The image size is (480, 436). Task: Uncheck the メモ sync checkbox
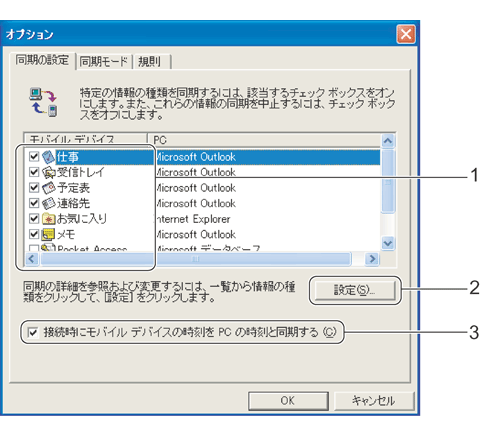pyautogui.click(x=34, y=234)
